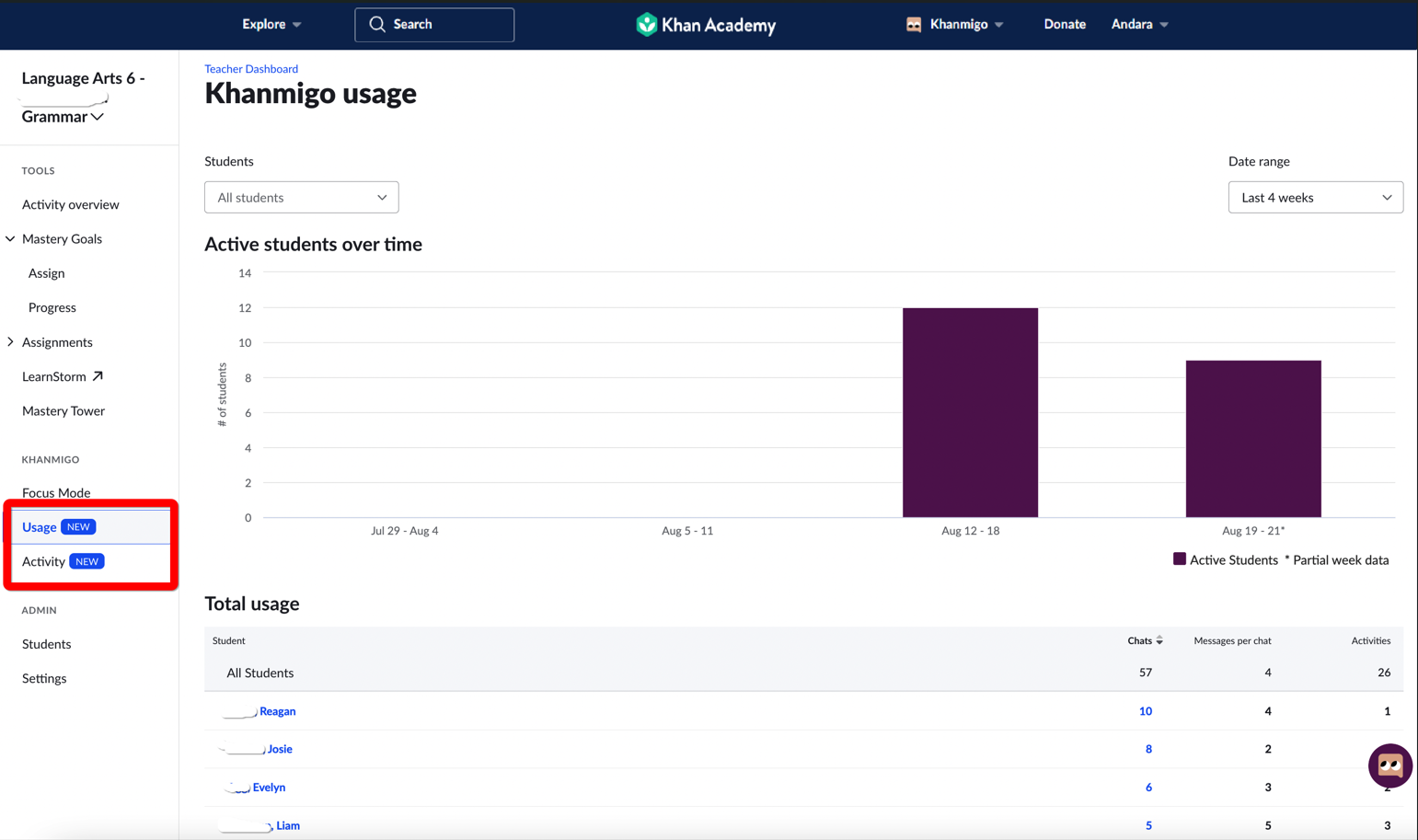Open the All students filter dropdown
Image resolution: width=1418 pixels, height=840 pixels.
pyautogui.click(x=301, y=197)
